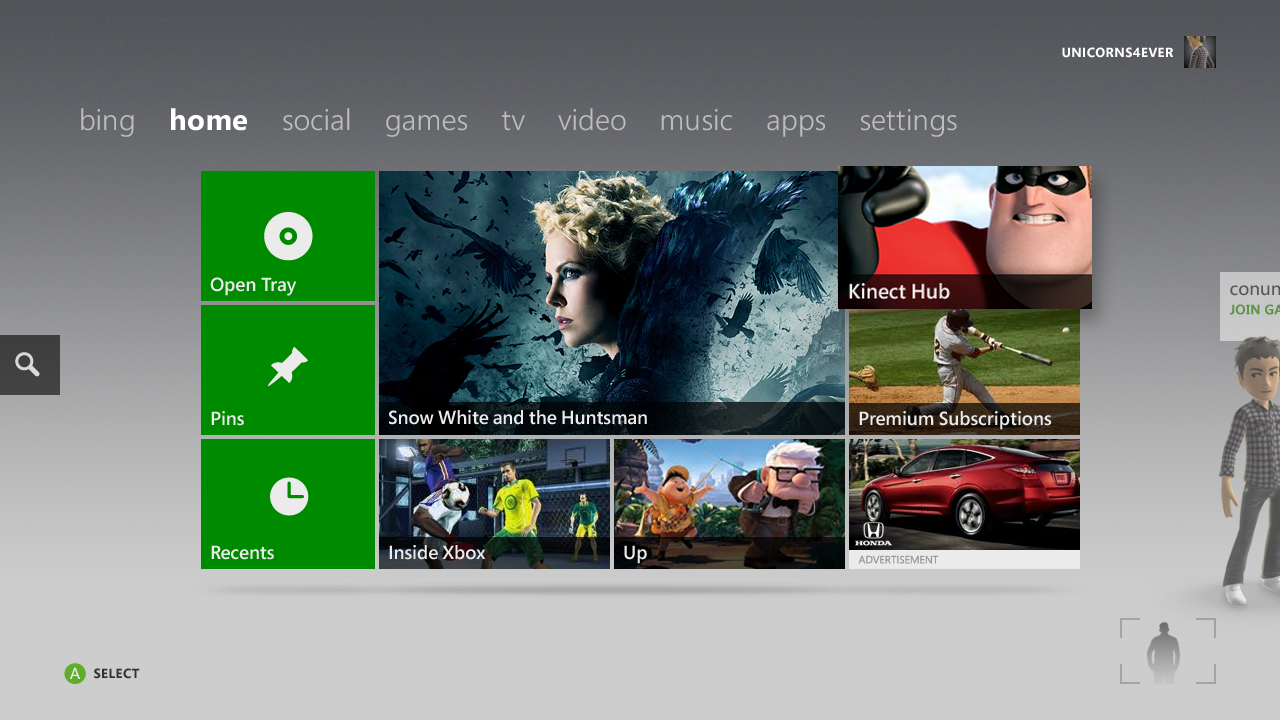Click the Open Tray disc icon
Image resolution: width=1280 pixels, height=720 pixels.
point(288,236)
